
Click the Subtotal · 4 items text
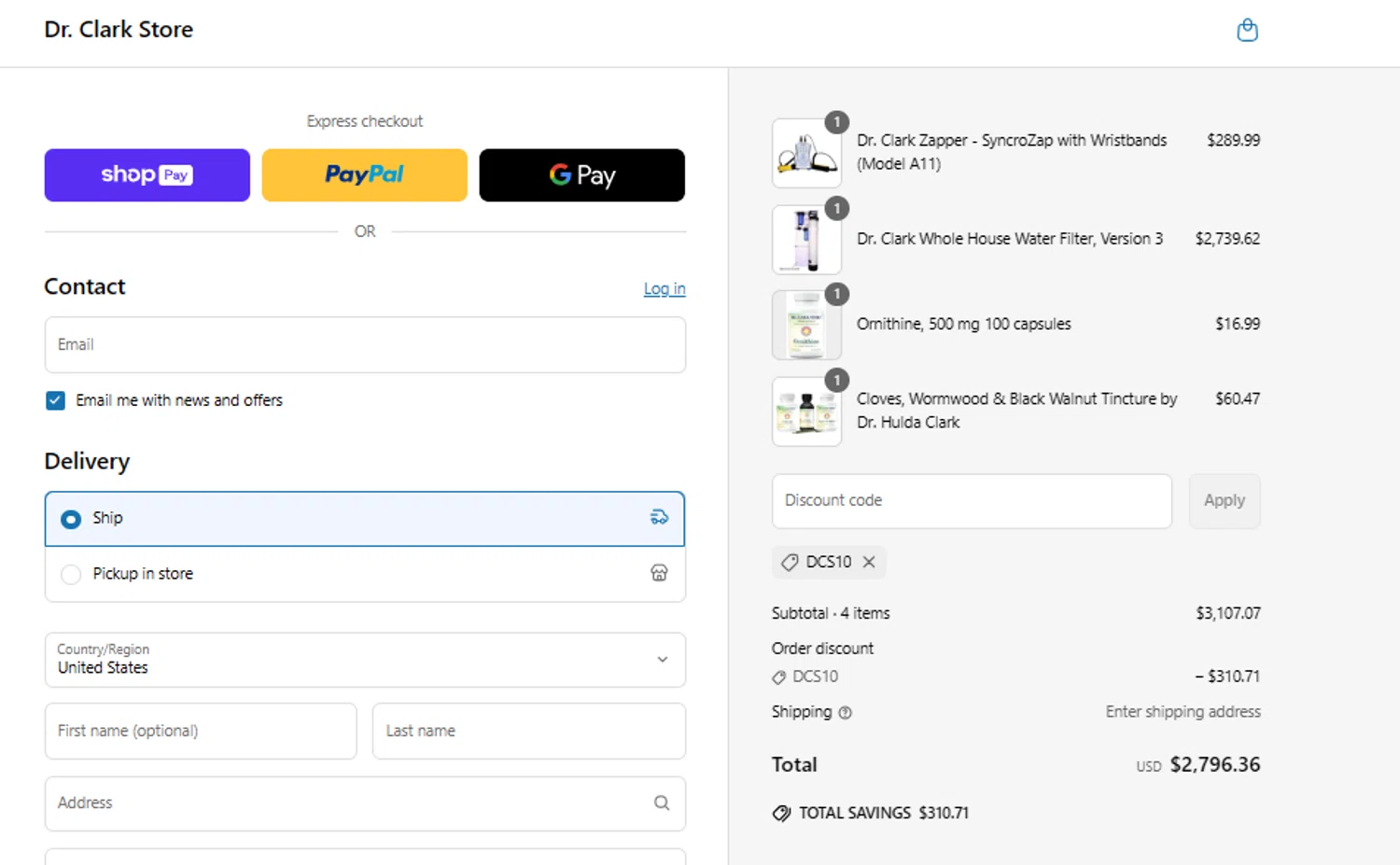(831, 613)
